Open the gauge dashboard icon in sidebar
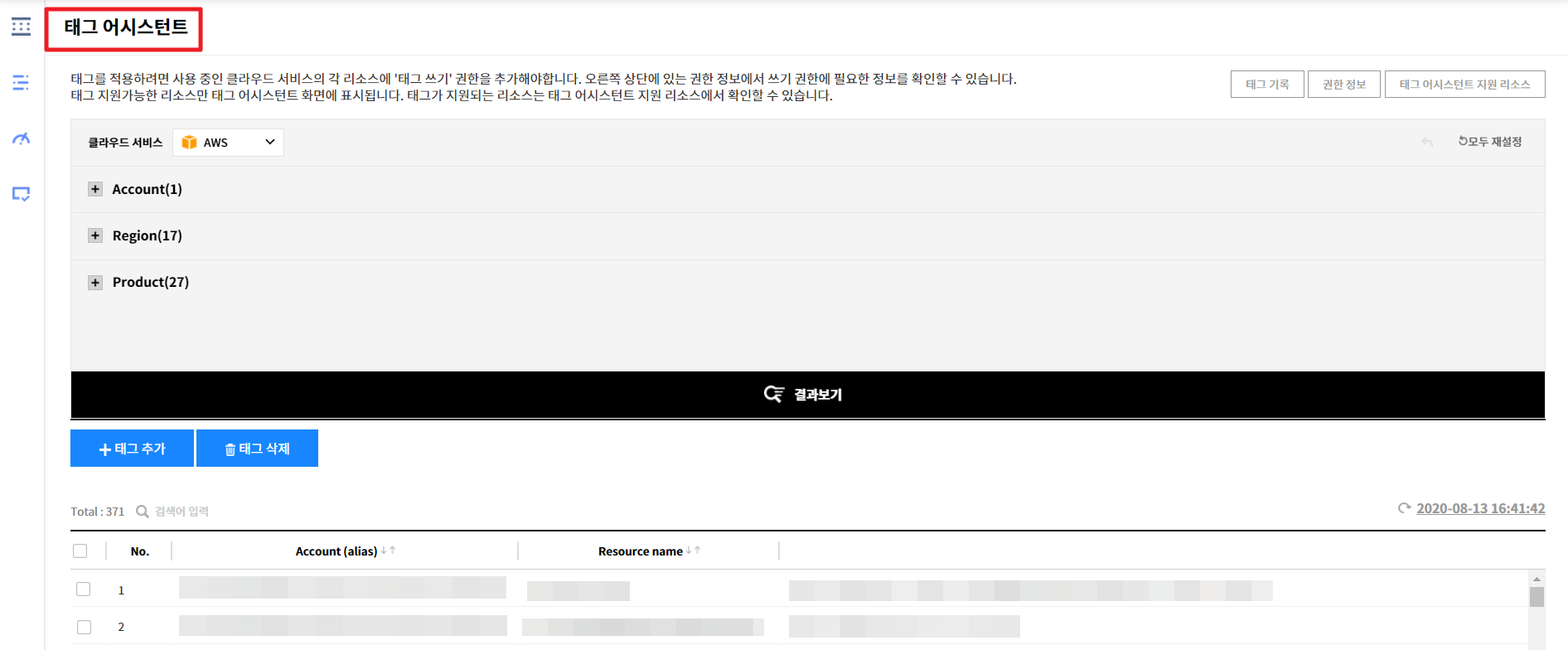This screenshot has width=1568, height=650. [22, 138]
